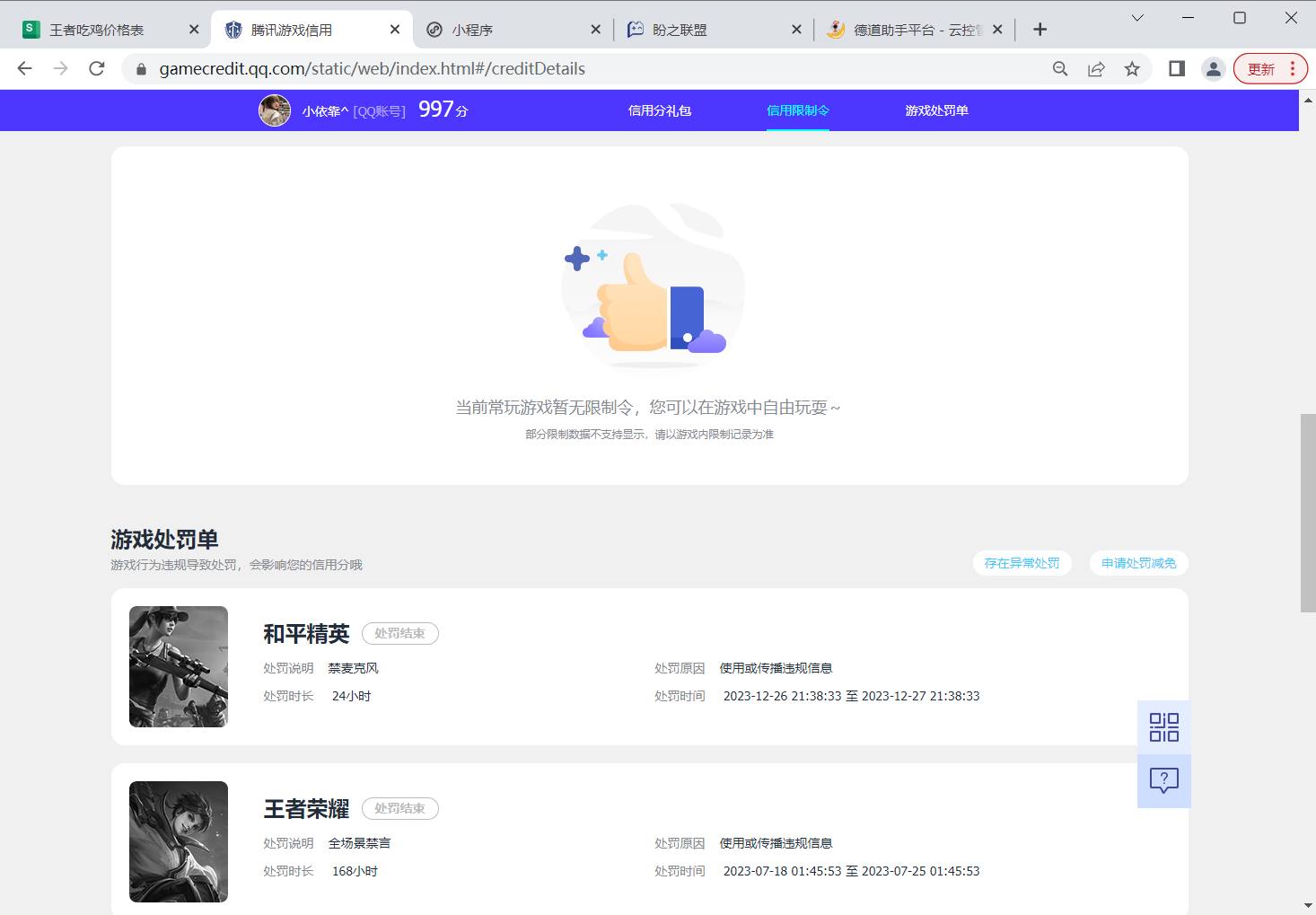Select the 游戏处罚单 navigation item
Image resolution: width=1316 pixels, height=915 pixels.
tap(936, 110)
